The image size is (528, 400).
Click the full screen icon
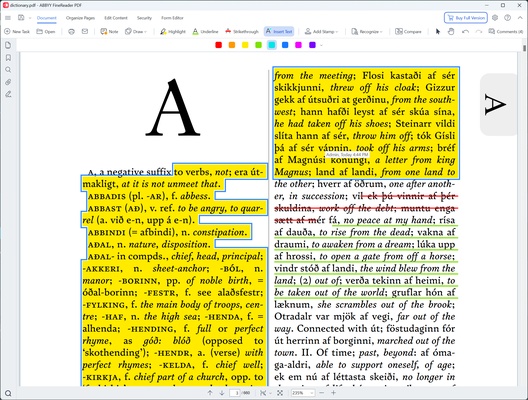[280, 393]
